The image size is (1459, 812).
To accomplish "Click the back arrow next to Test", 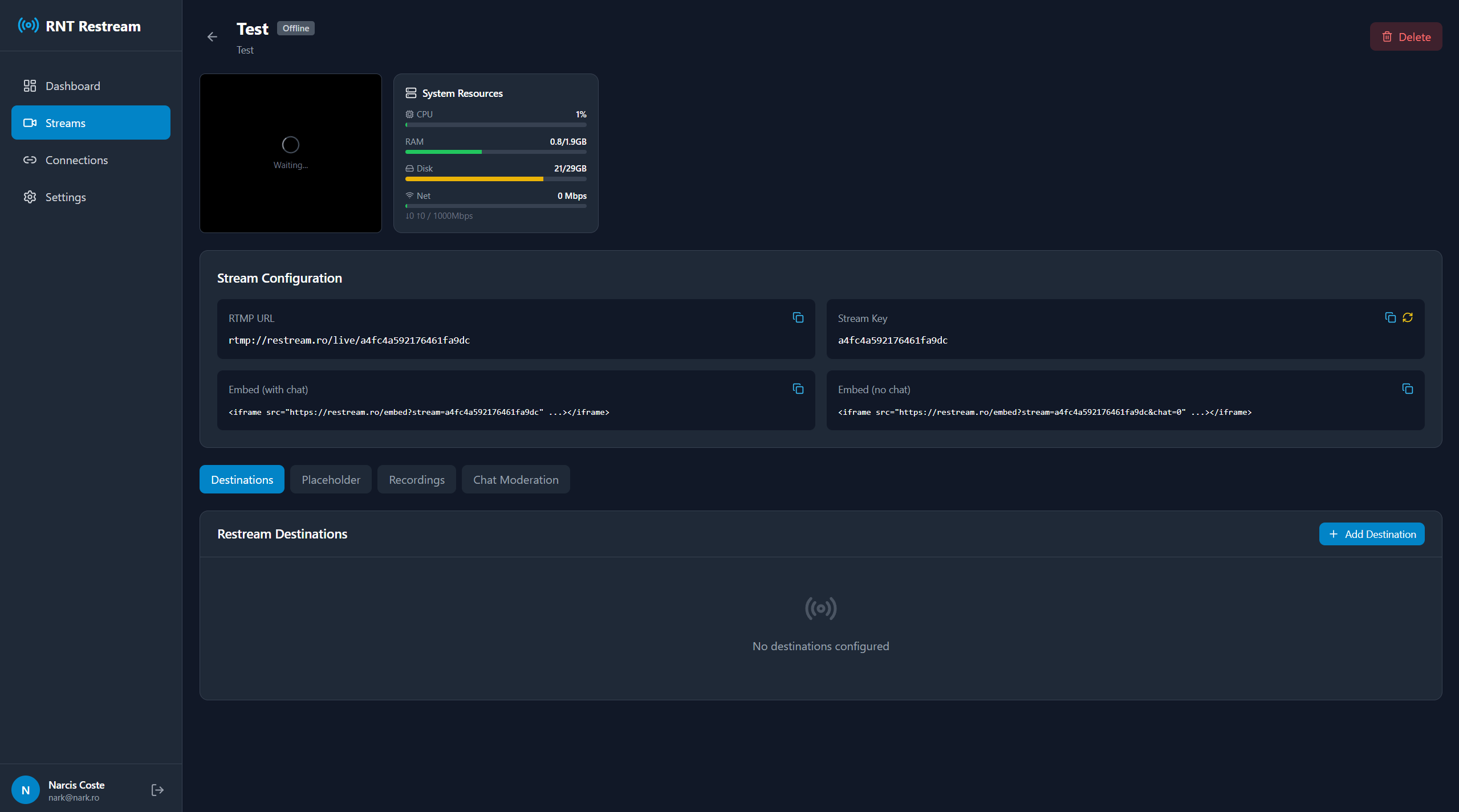I will [x=212, y=36].
